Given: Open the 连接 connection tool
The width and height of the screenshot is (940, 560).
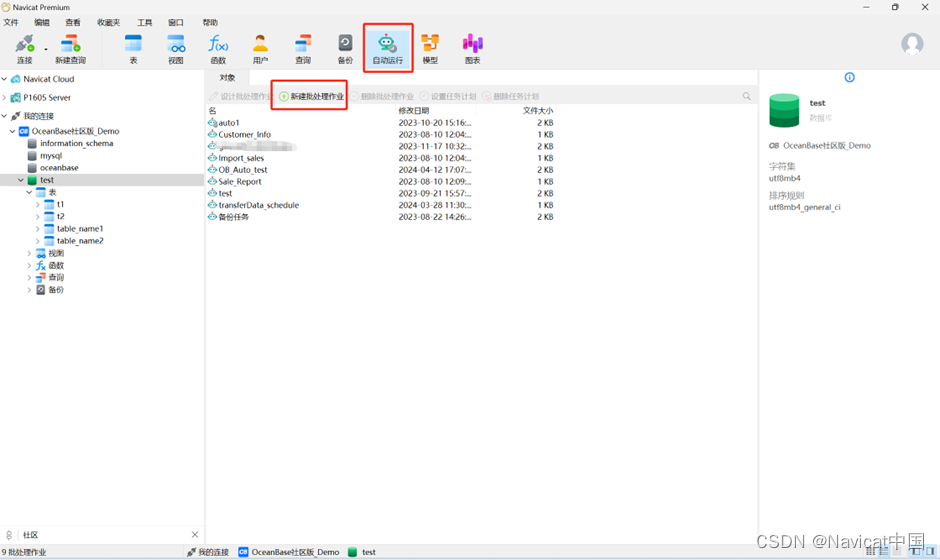Looking at the screenshot, I should [25, 49].
